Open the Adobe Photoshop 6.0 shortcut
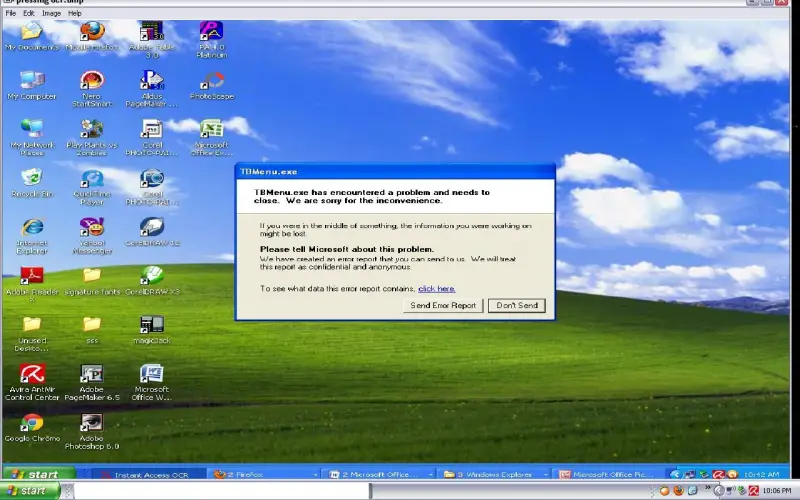This screenshot has width=800, height=500. [92, 432]
